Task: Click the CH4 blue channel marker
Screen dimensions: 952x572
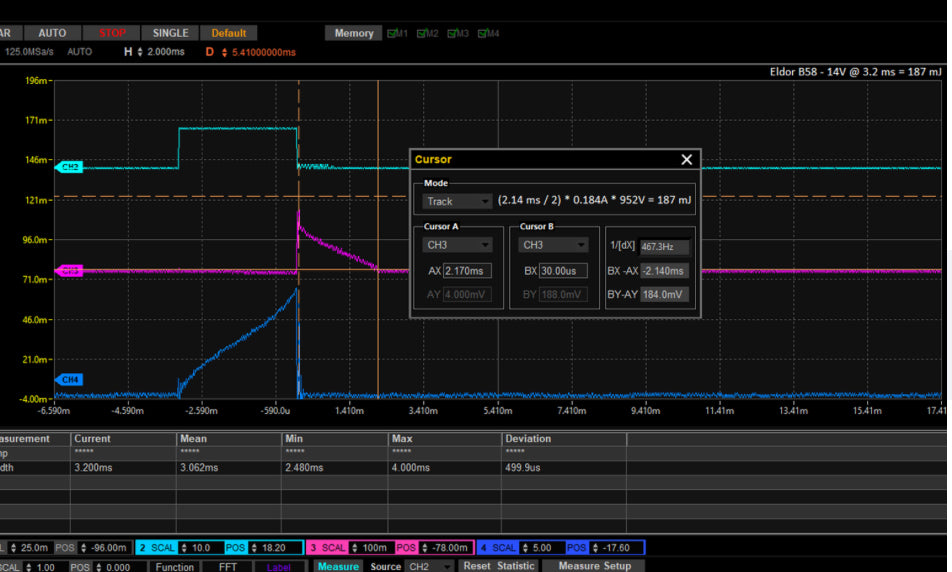Action: coord(69,380)
